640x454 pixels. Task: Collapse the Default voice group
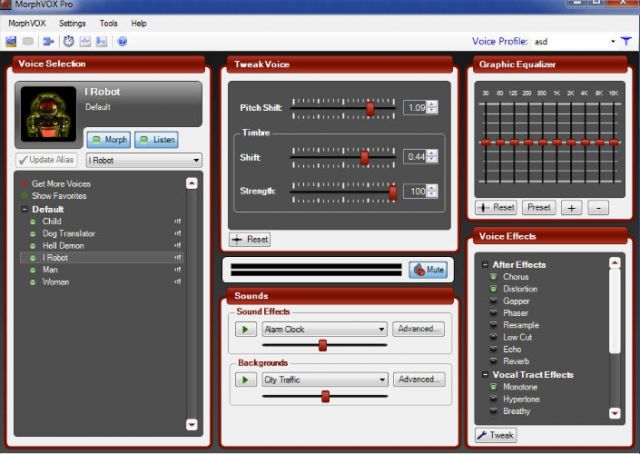pyautogui.click(x=24, y=209)
